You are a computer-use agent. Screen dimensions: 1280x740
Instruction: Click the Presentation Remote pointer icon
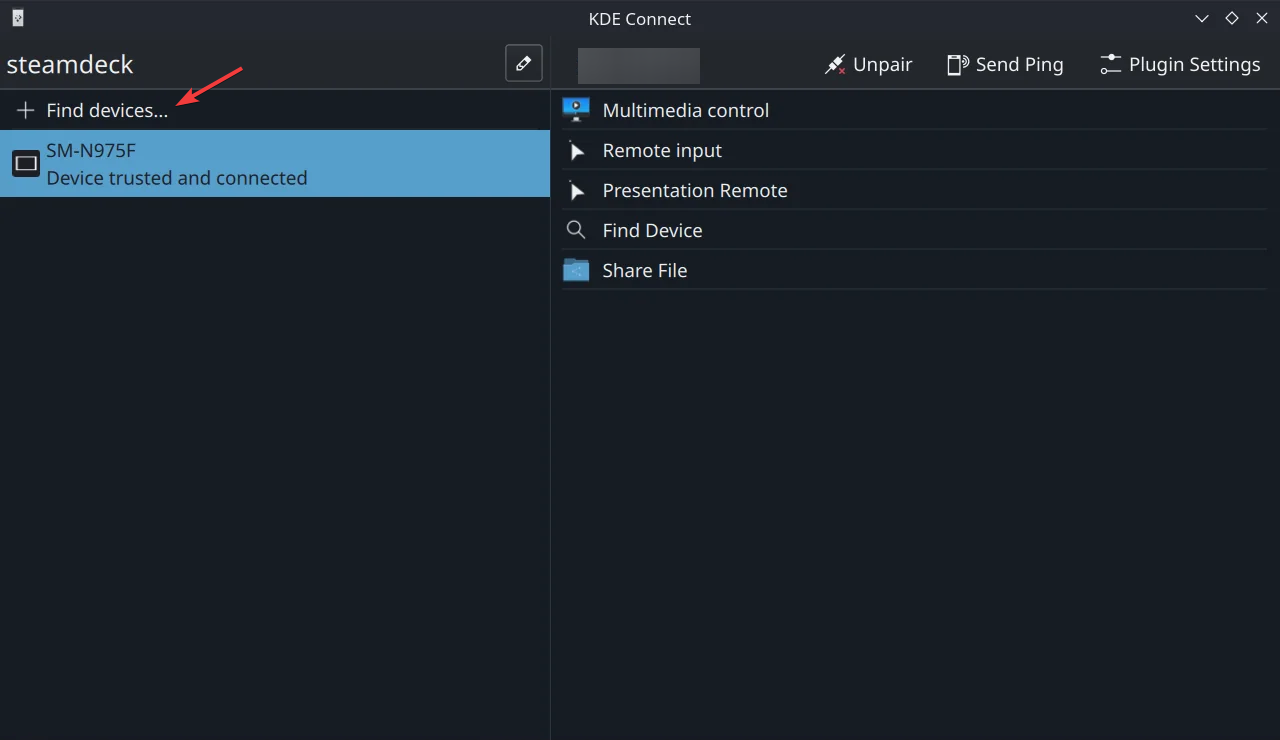[576, 190]
